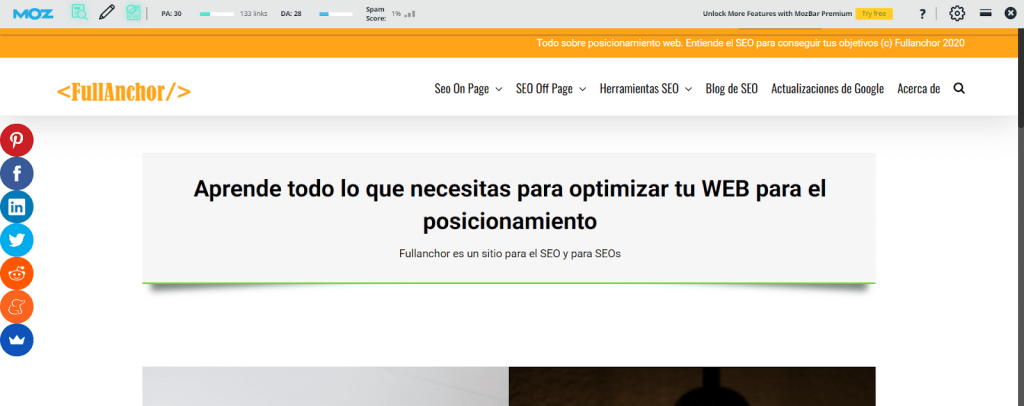The height and width of the screenshot is (406, 1024).
Task: Close the MozBar toolbar
Action: pyautogui.click(x=1010, y=13)
